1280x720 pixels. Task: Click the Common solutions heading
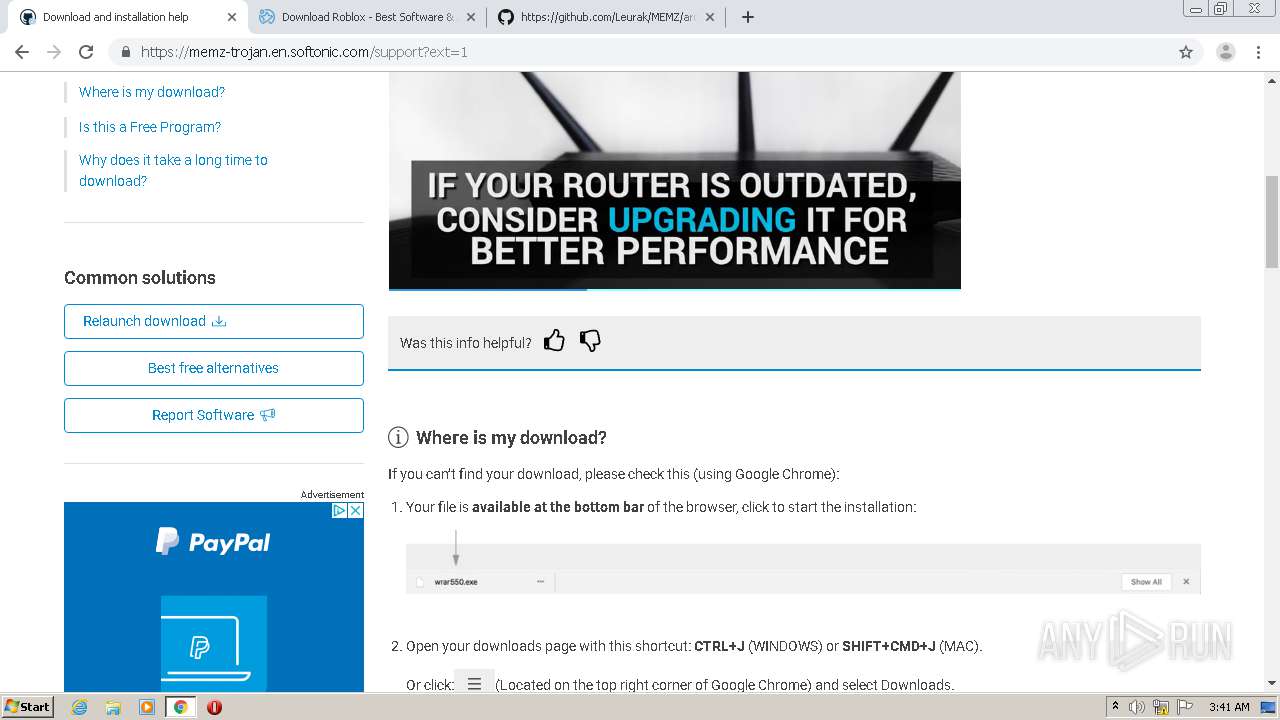click(140, 278)
